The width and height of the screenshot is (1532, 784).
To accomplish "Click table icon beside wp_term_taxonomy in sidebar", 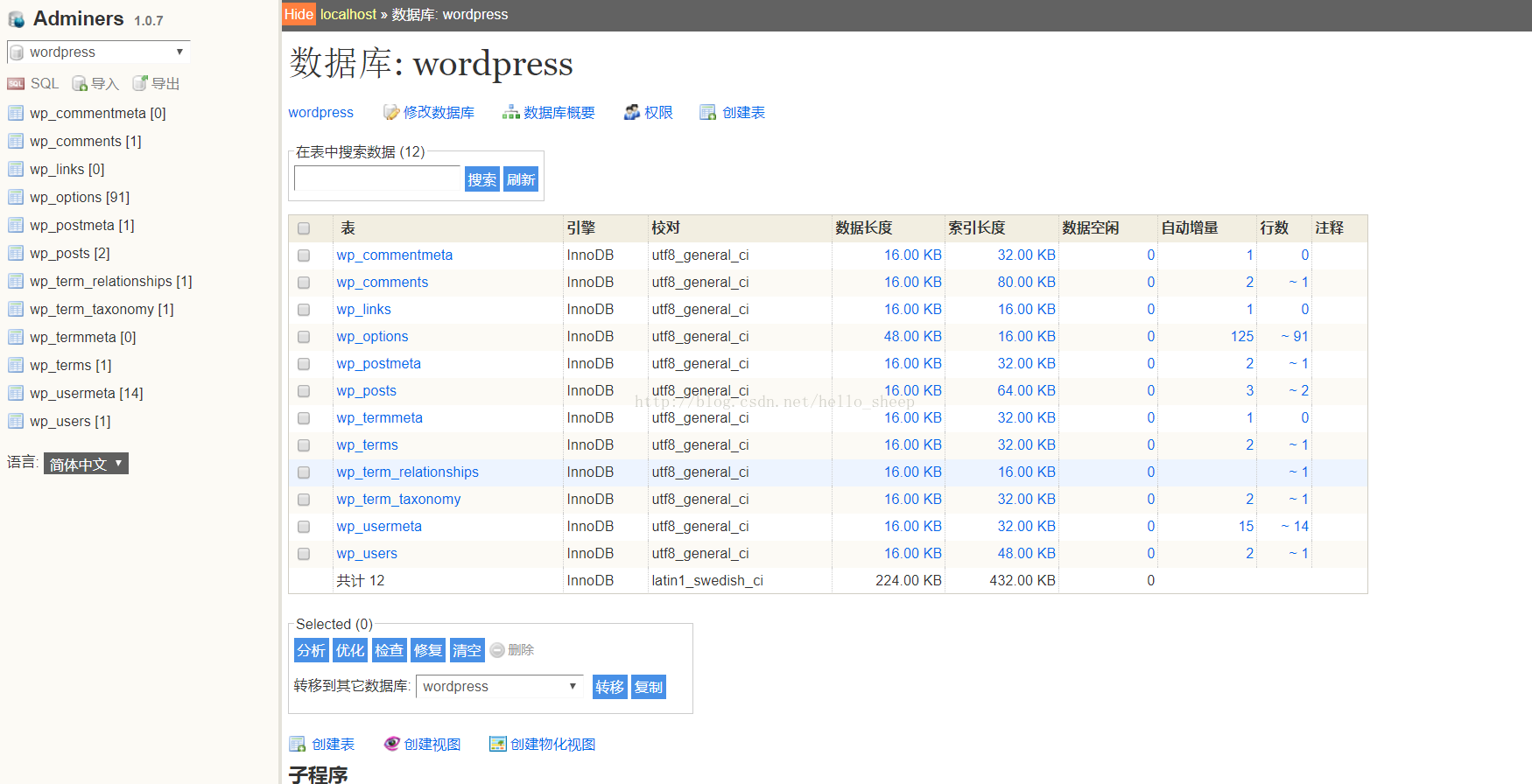I will [x=16, y=309].
